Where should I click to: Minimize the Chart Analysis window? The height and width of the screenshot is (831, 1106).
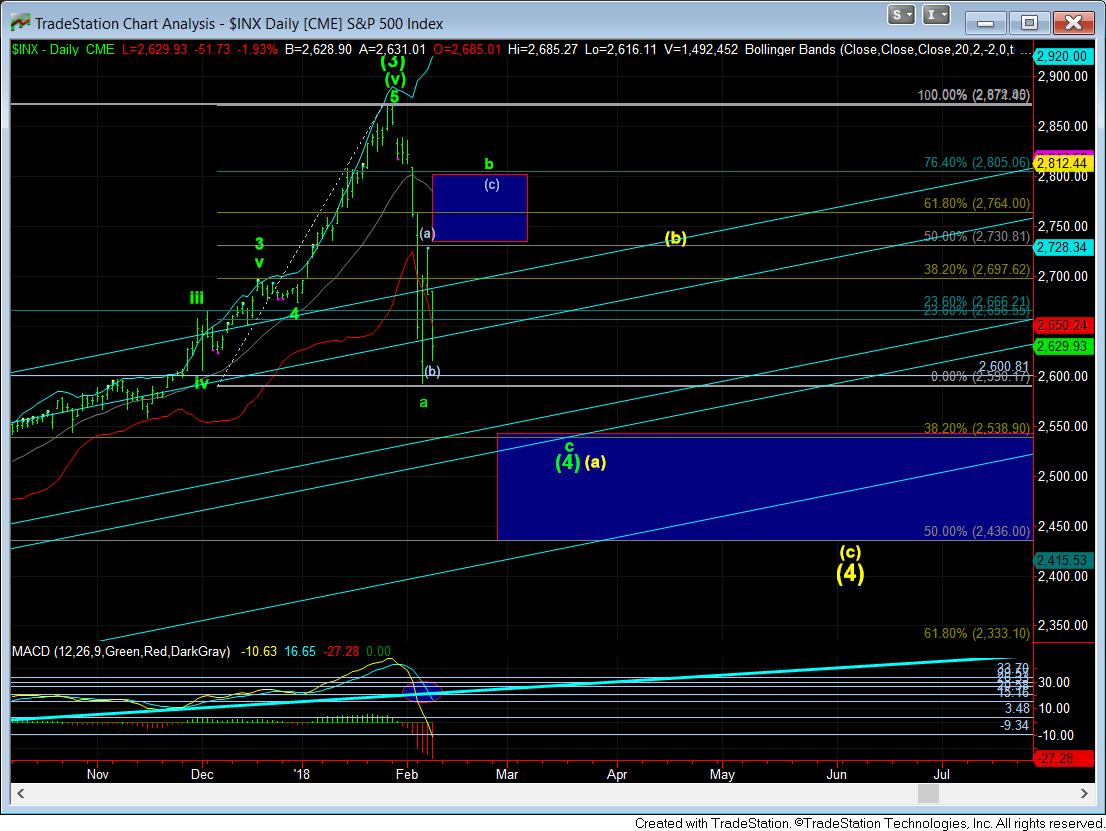[985, 23]
